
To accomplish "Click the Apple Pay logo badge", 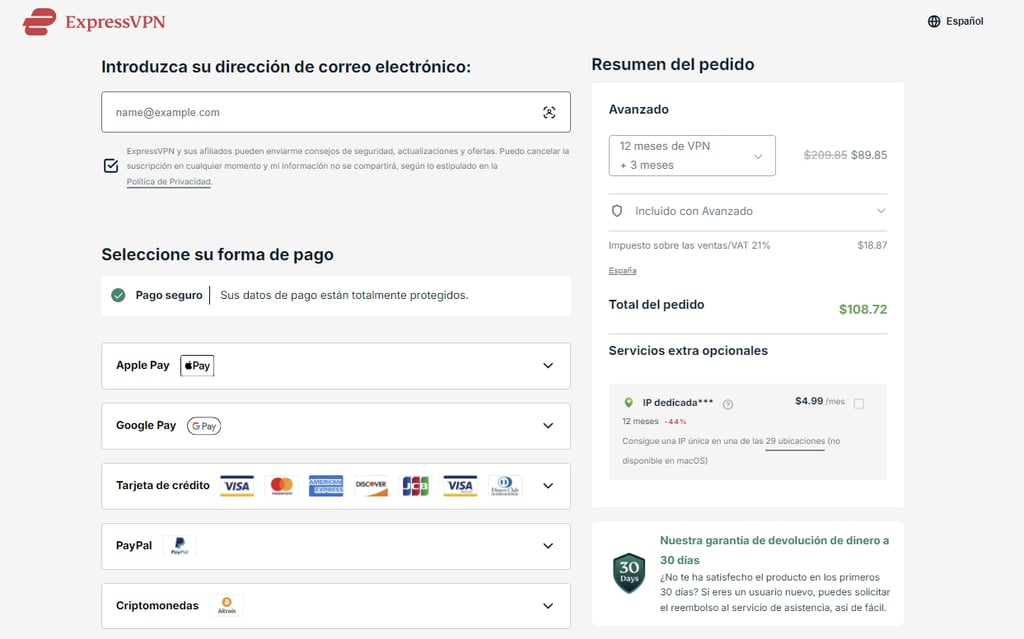I will coord(197,366).
